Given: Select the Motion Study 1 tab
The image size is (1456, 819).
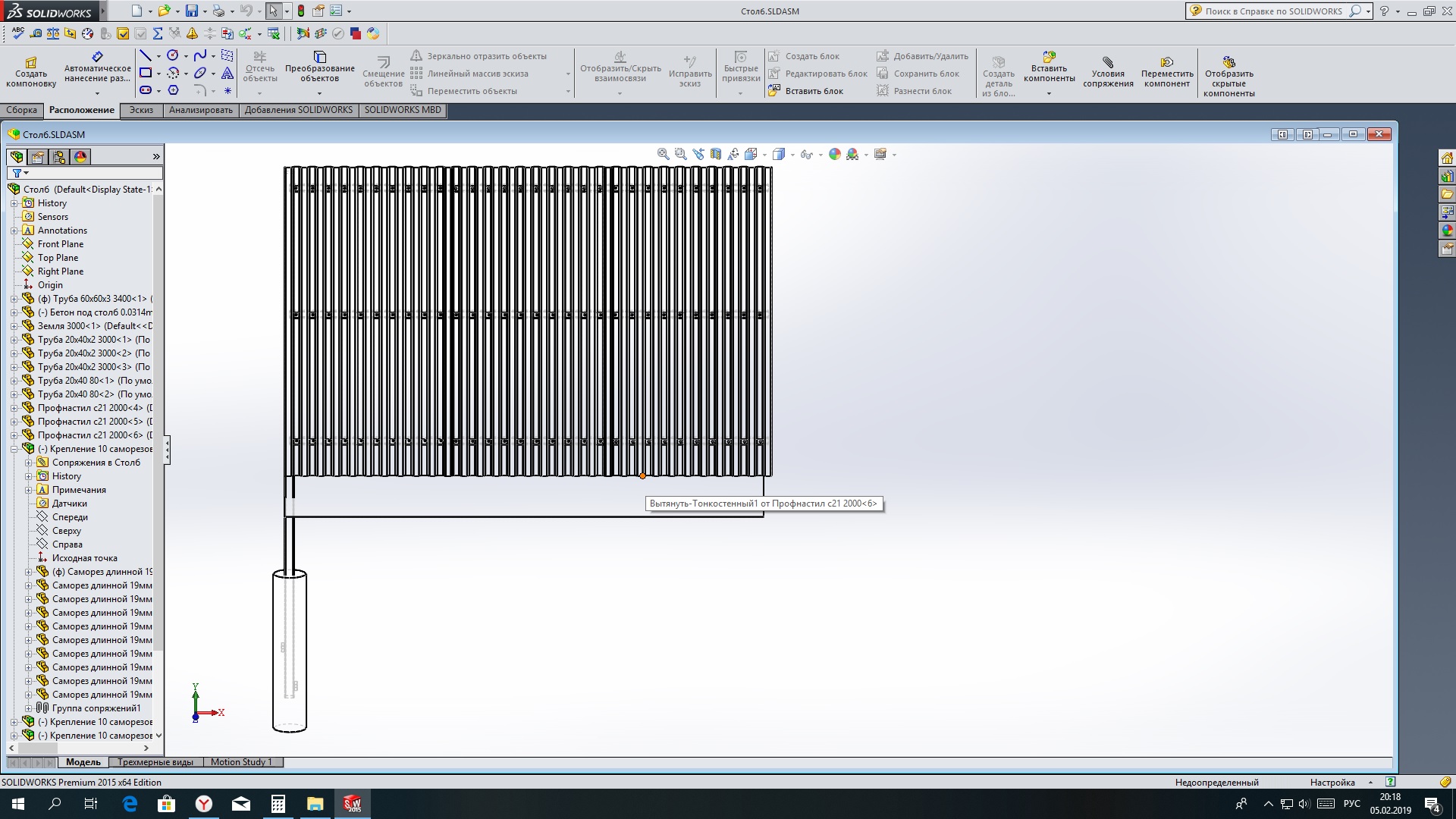Looking at the screenshot, I should [240, 762].
